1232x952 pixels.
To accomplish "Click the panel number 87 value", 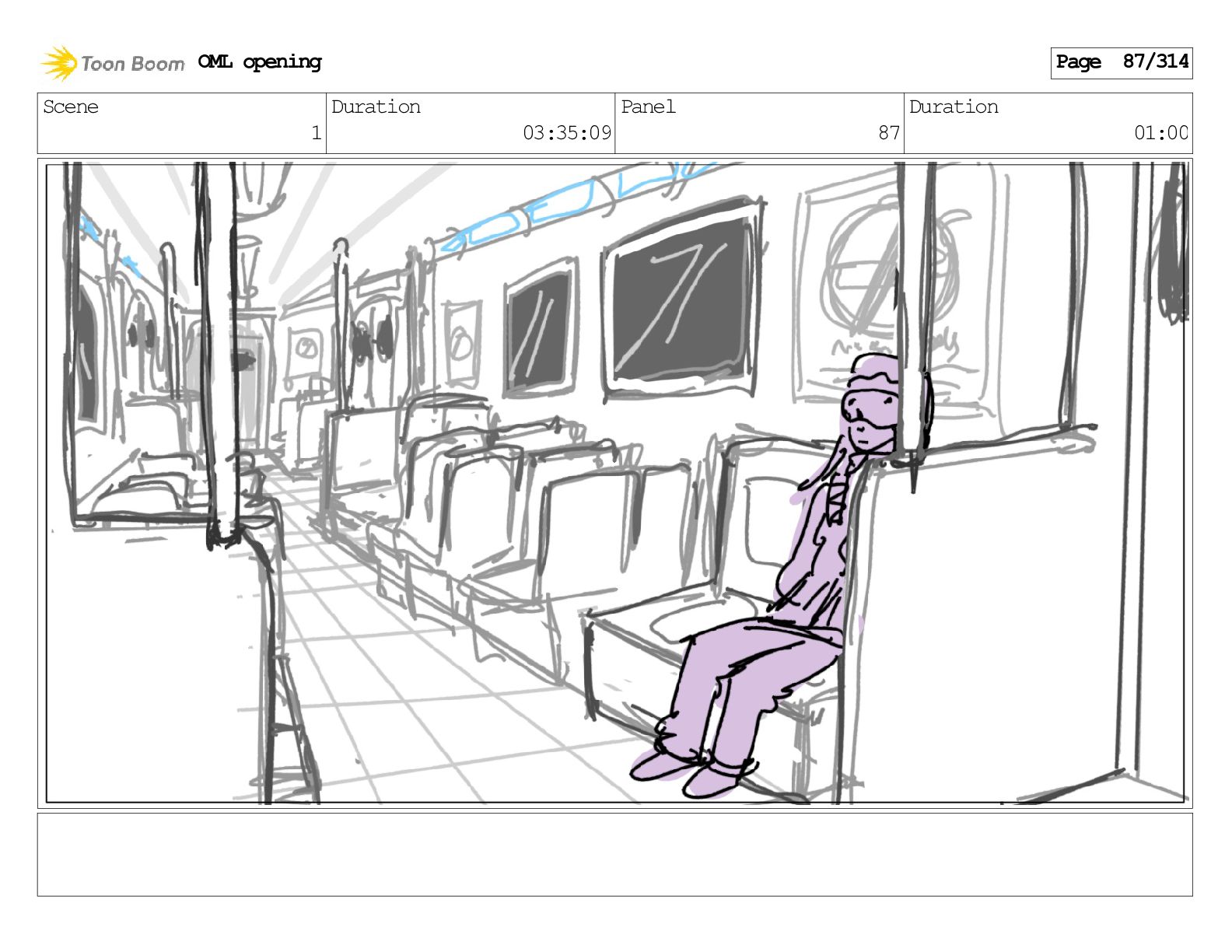I will 889,133.
